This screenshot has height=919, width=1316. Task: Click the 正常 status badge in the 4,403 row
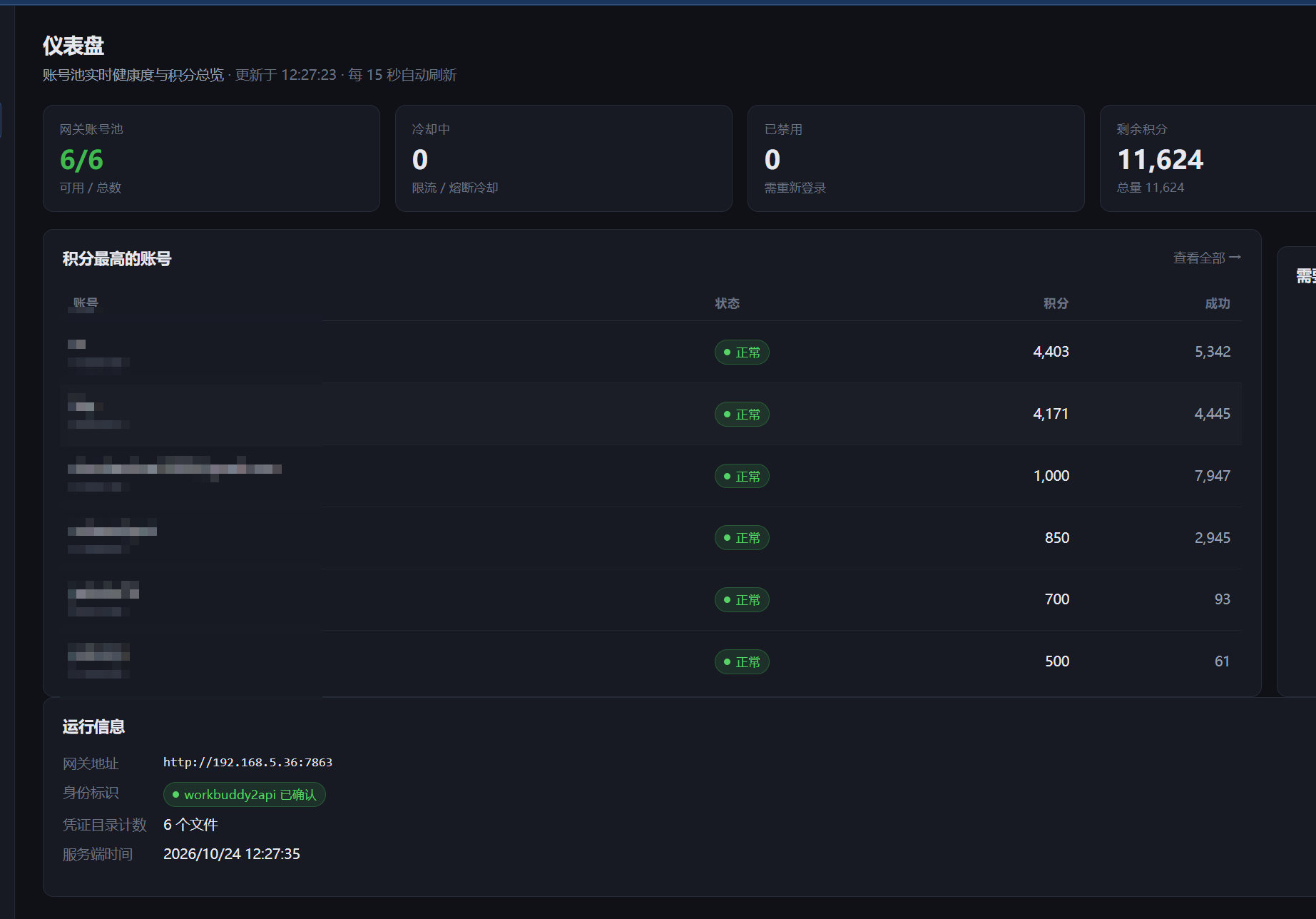tap(742, 352)
